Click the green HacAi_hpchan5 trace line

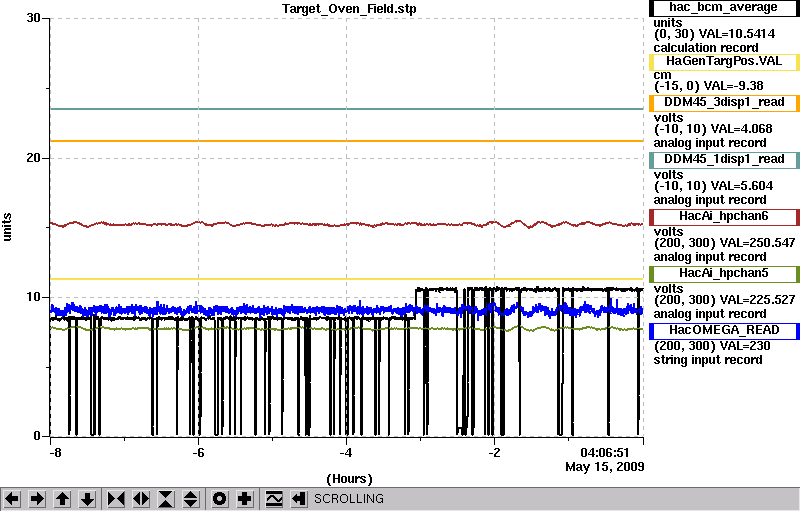347,329
